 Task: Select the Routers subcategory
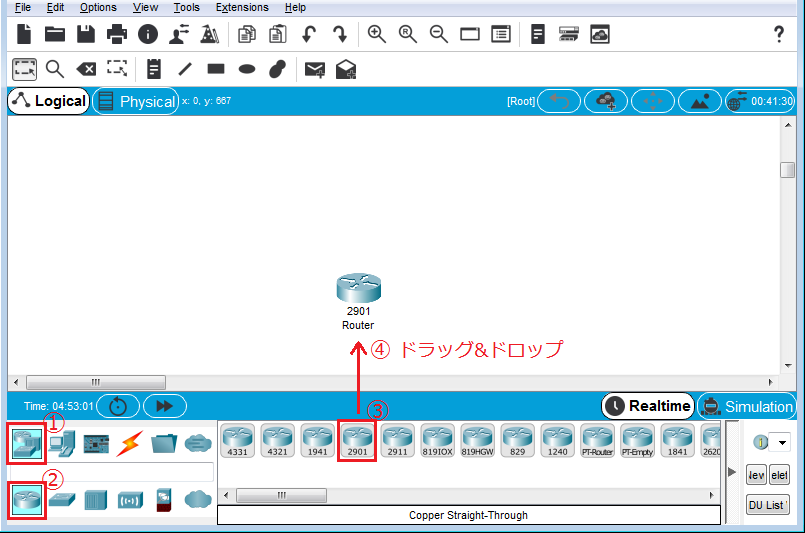tap(27, 499)
